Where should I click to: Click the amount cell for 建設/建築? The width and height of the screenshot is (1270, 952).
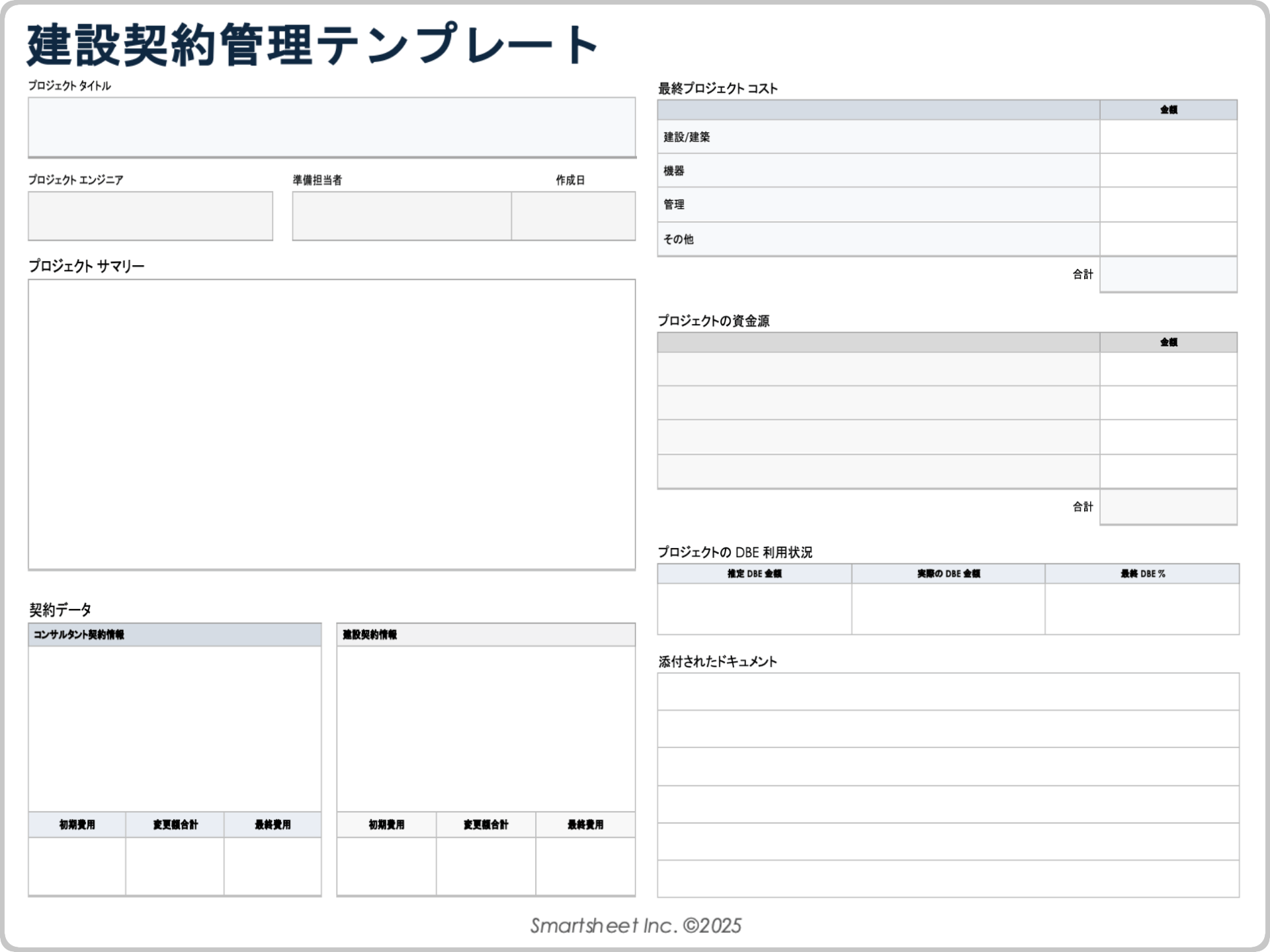coord(1168,137)
